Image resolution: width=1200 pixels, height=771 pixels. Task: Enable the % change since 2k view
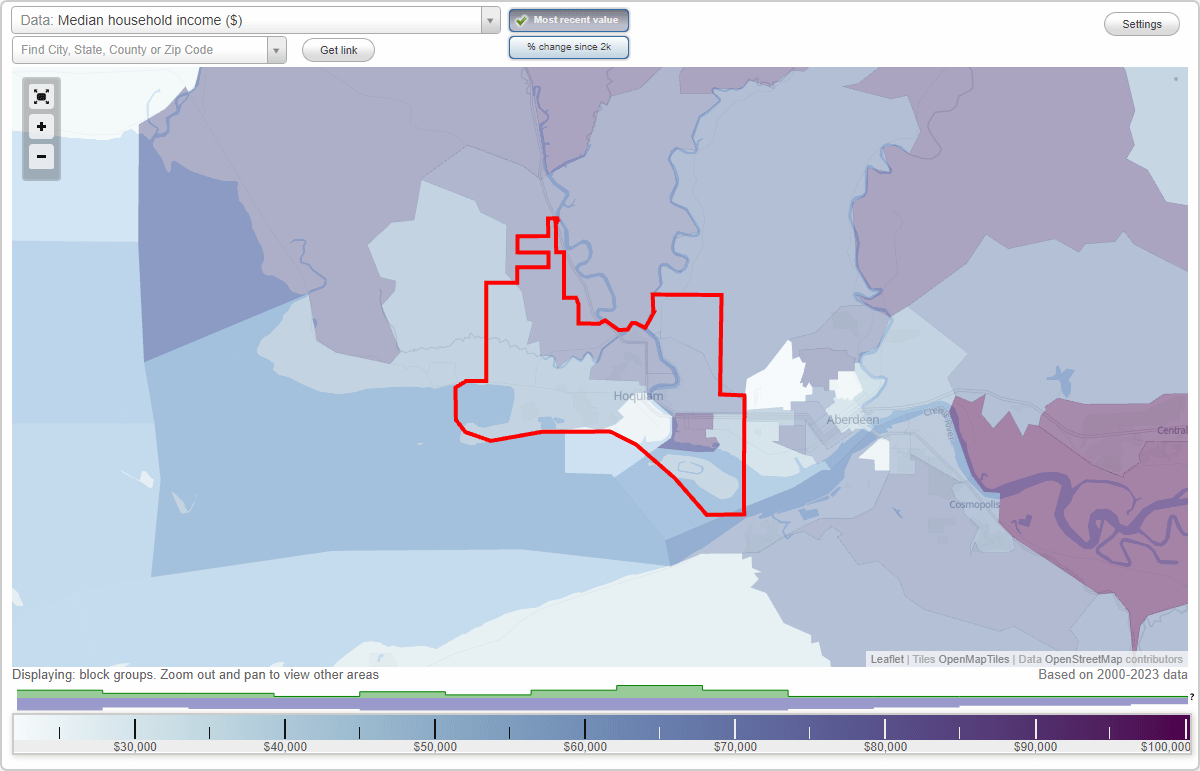569,46
